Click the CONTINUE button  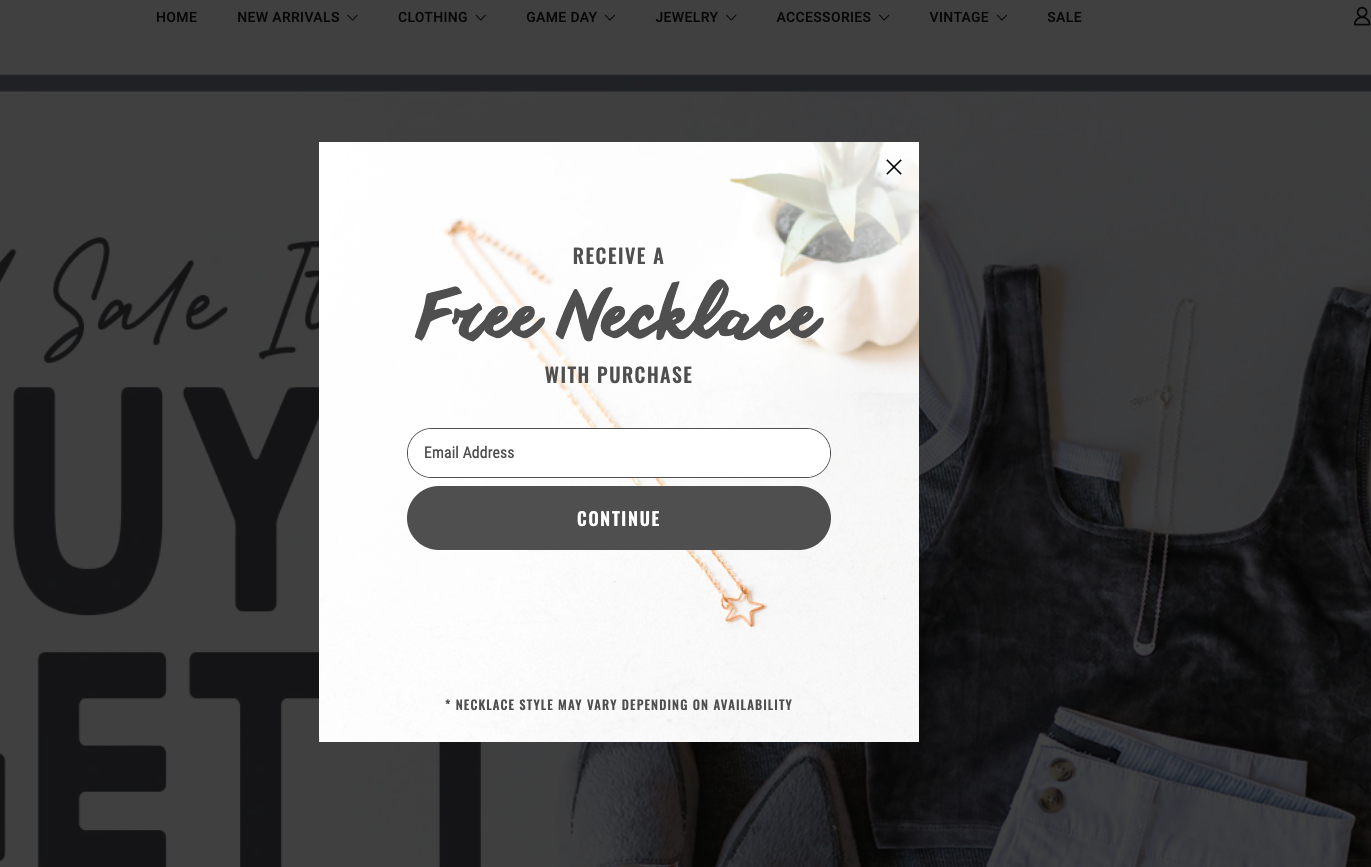coord(619,518)
